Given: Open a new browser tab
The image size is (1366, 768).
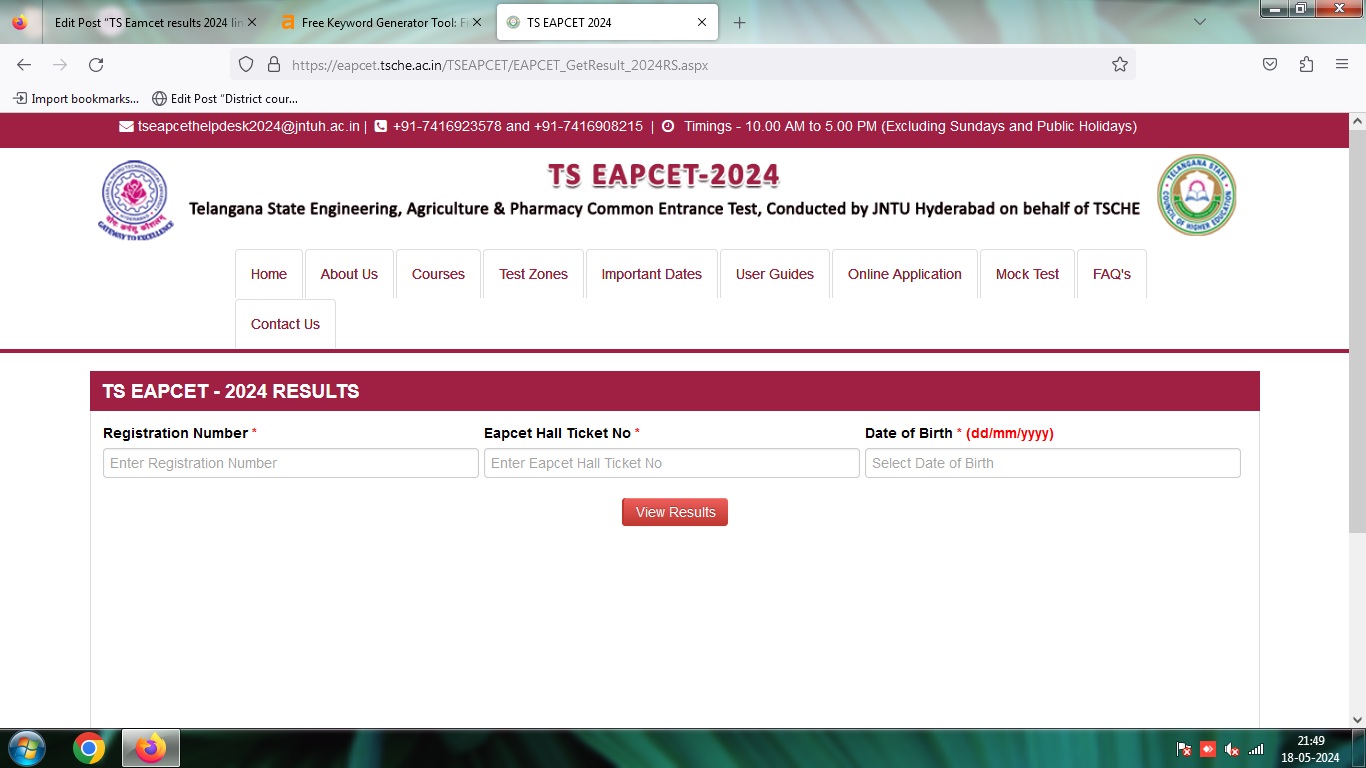Looking at the screenshot, I should point(739,22).
